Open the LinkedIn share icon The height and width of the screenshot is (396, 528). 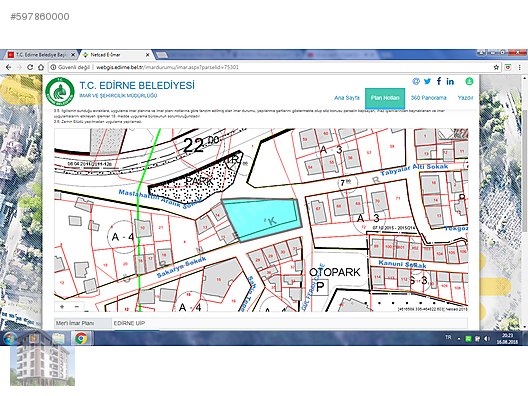click(x=450, y=81)
